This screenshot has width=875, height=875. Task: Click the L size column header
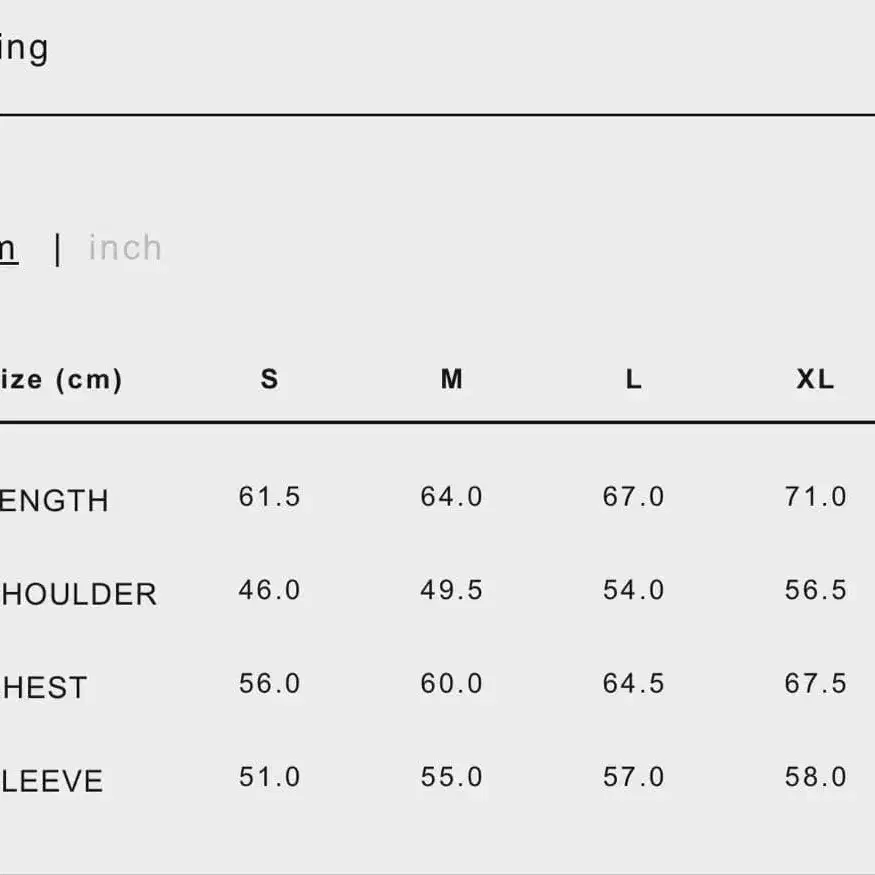coord(634,379)
